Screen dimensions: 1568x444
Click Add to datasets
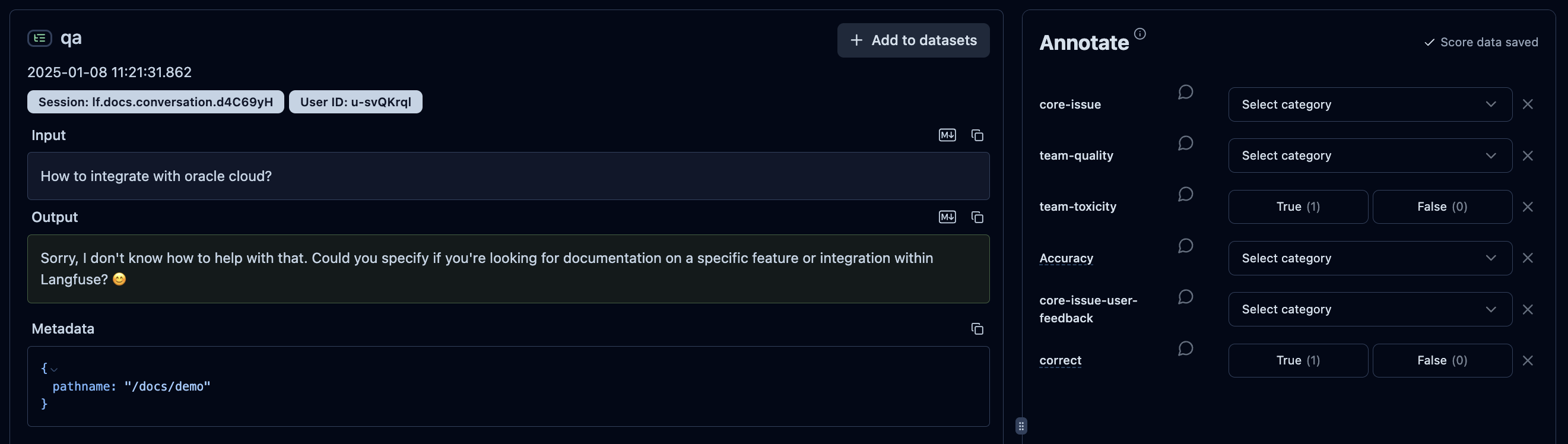(913, 40)
